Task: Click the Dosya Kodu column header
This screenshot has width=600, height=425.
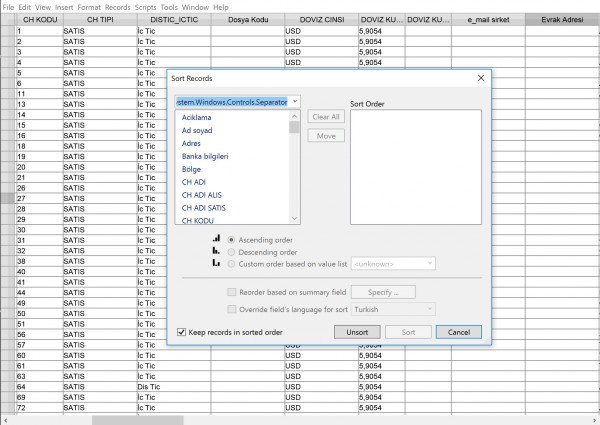Action: (248, 20)
